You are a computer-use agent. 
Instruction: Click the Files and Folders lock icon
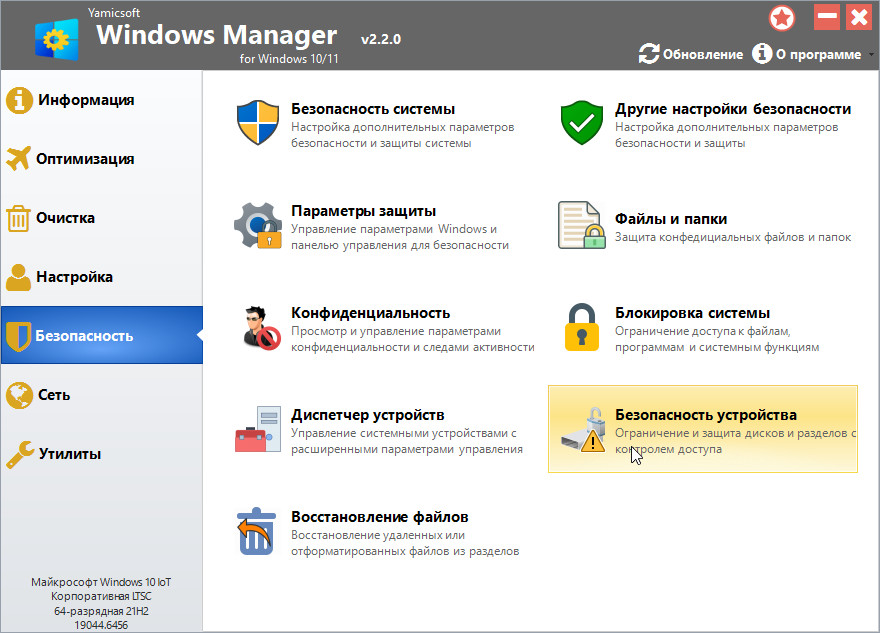pos(581,225)
